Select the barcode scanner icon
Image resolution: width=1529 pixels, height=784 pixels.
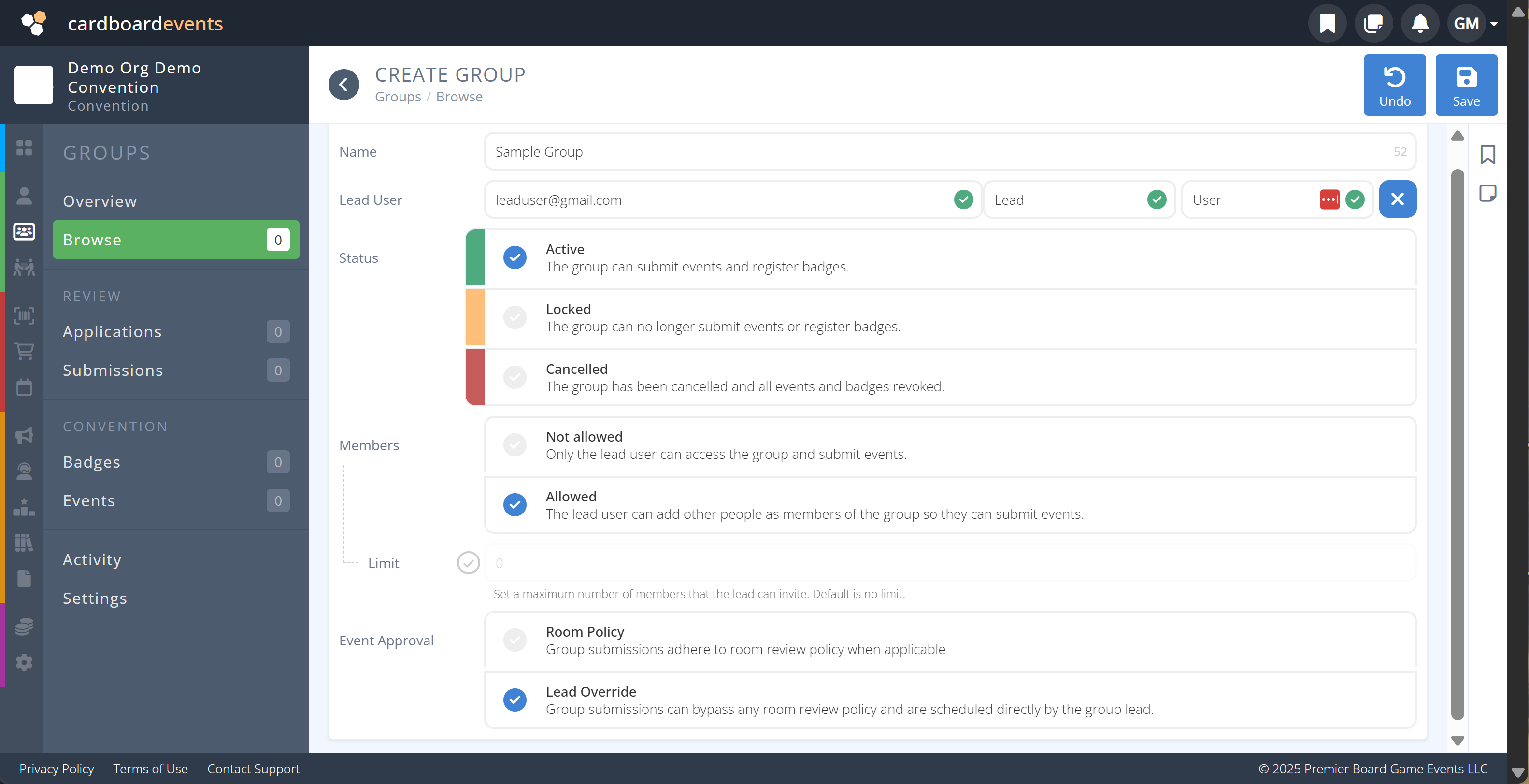click(24, 316)
